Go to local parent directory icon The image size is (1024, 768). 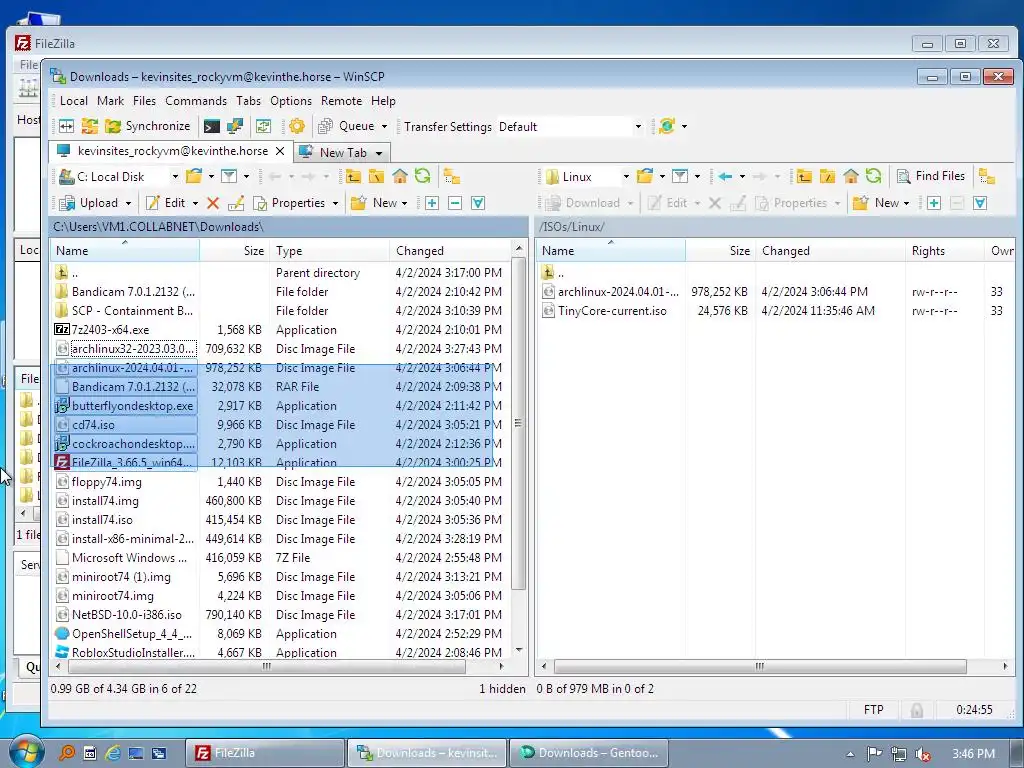pyautogui.click(x=353, y=176)
